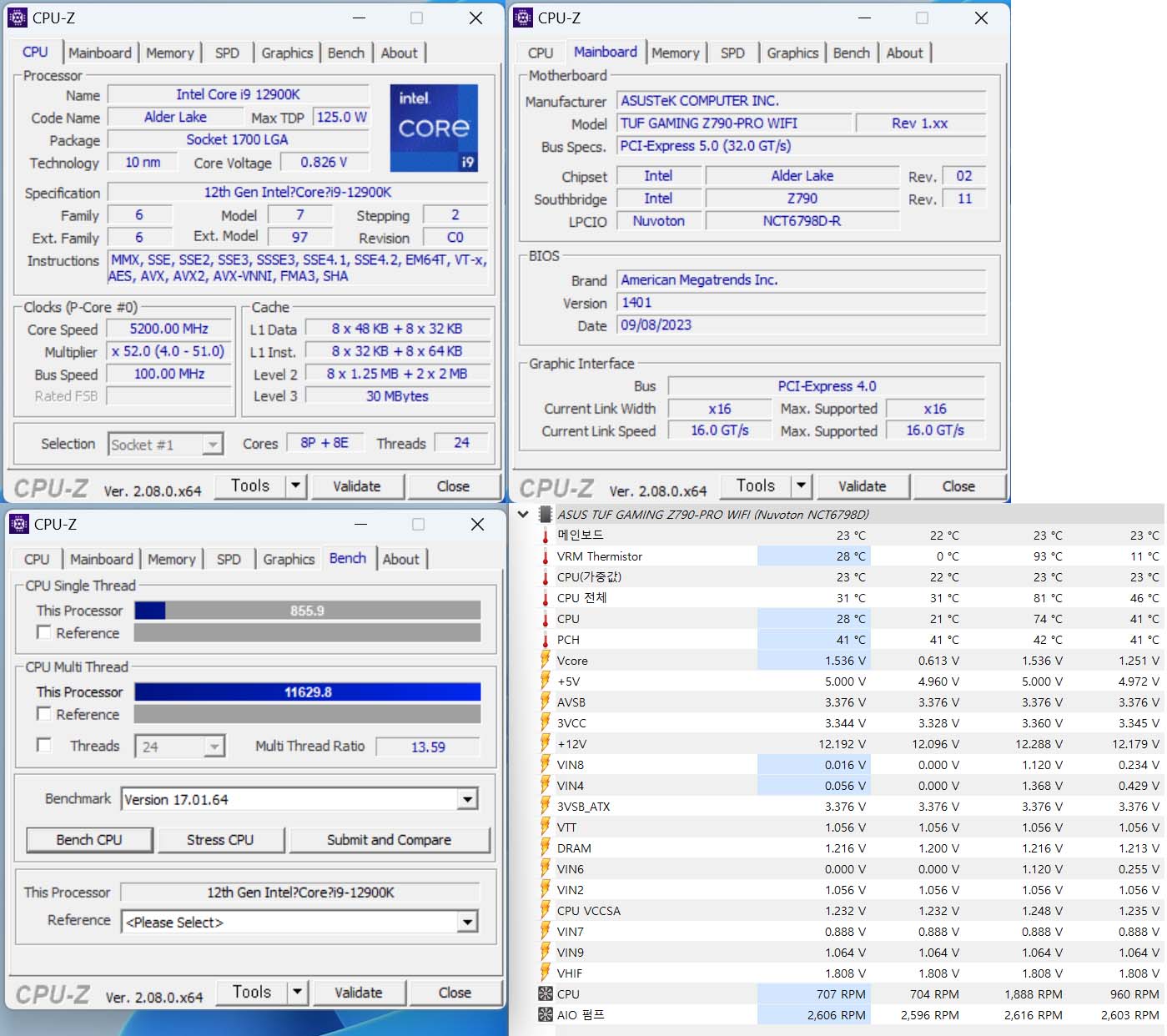Click the lightning icon on the 3VCC row

click(546, 722)
